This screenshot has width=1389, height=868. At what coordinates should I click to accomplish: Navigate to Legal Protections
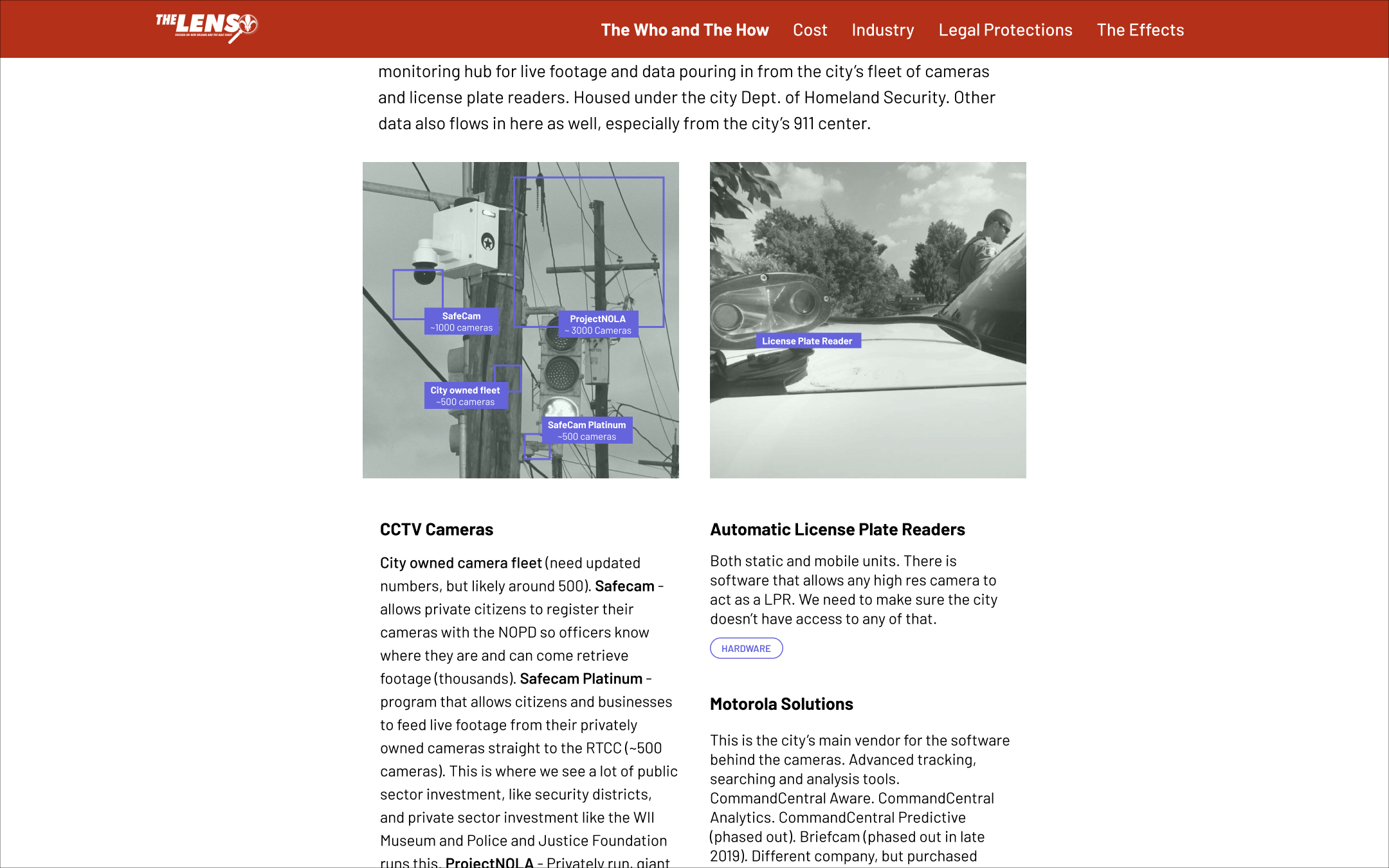(1005, 30)
